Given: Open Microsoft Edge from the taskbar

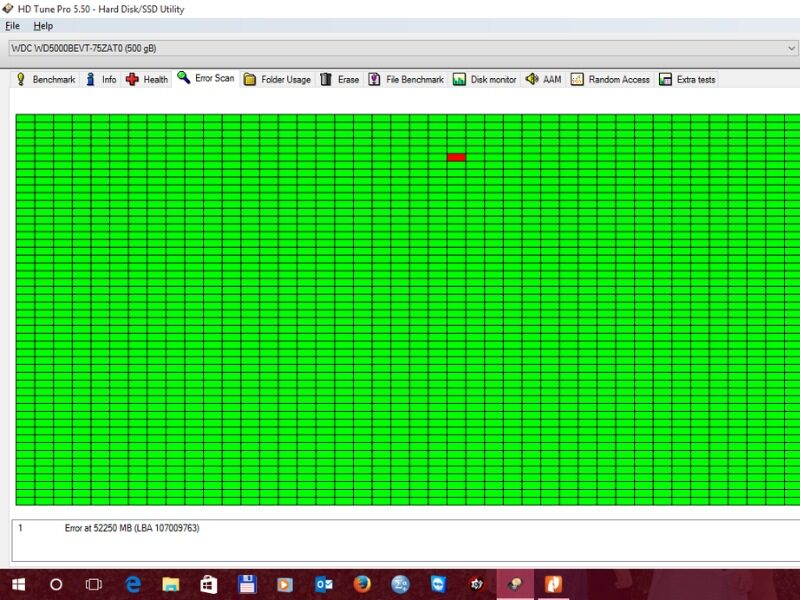Looking at the screenshot, I should (x=133, y=584).
